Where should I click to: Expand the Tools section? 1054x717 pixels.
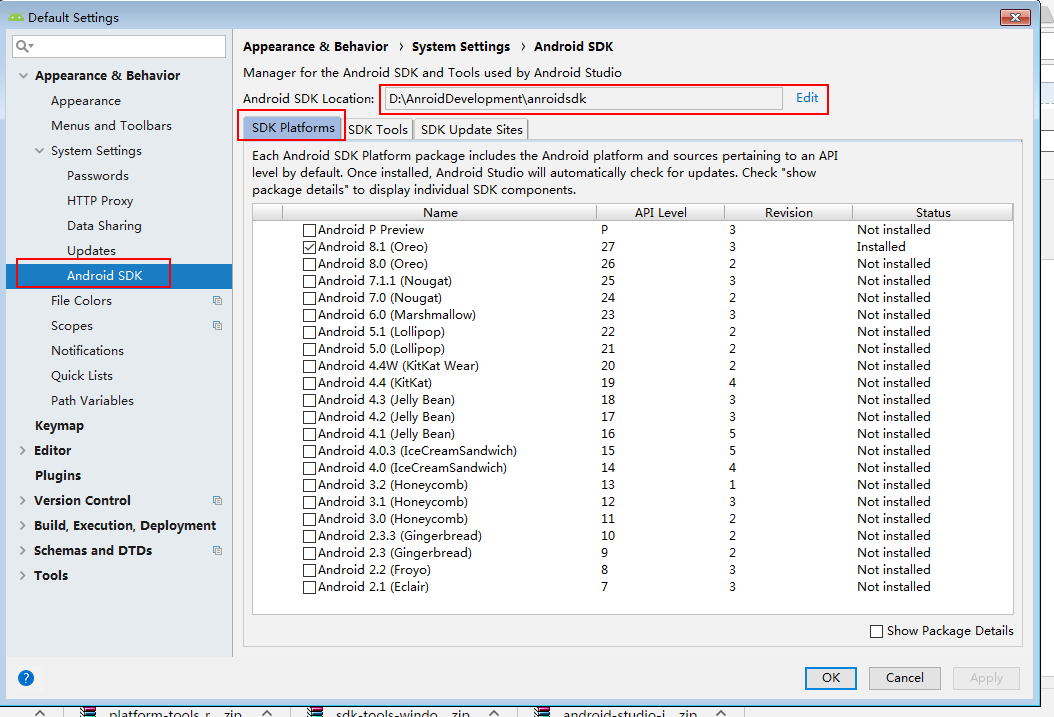click(x=23, y=576)
